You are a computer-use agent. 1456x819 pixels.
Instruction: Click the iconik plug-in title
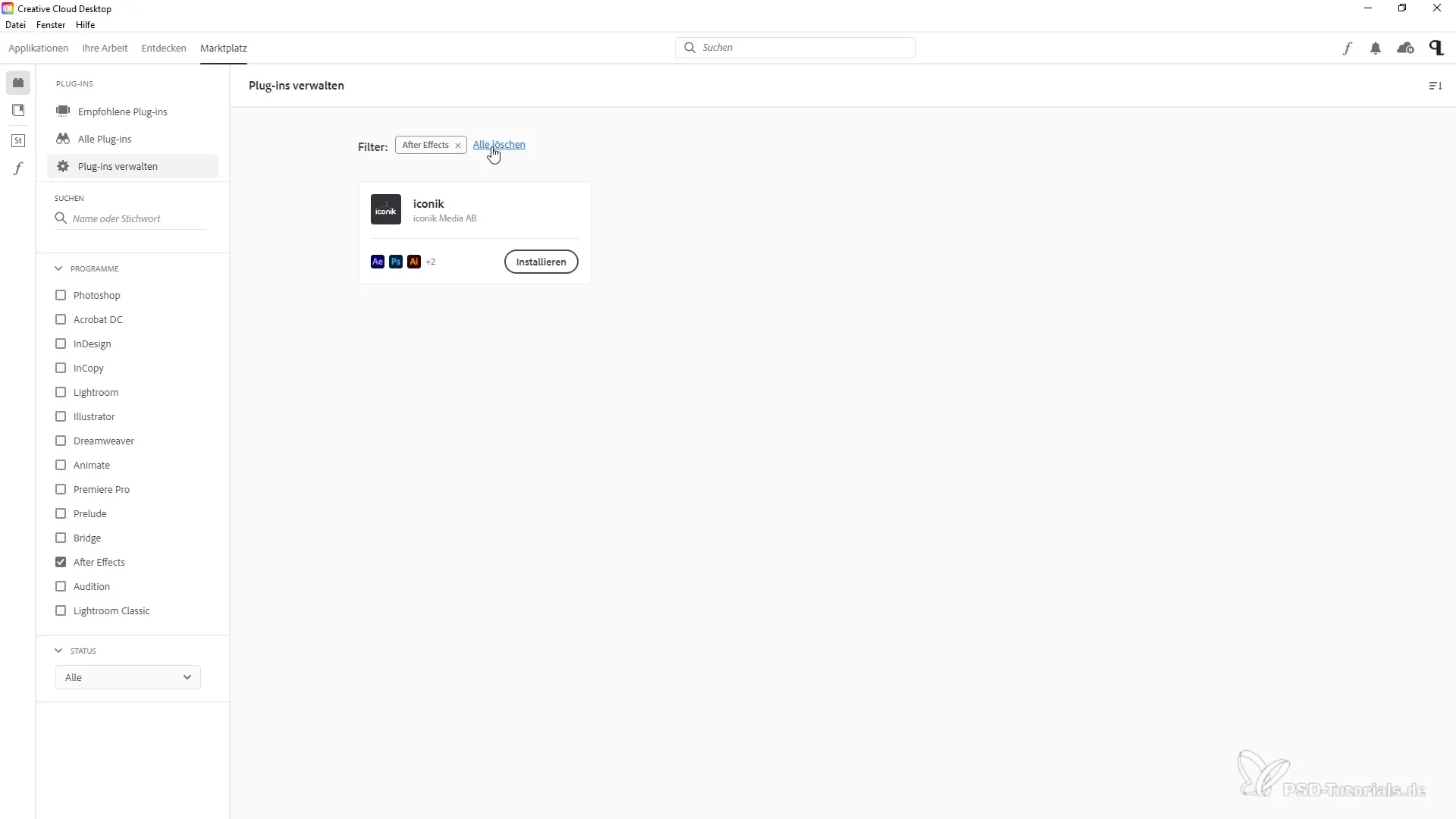point(428,203)
